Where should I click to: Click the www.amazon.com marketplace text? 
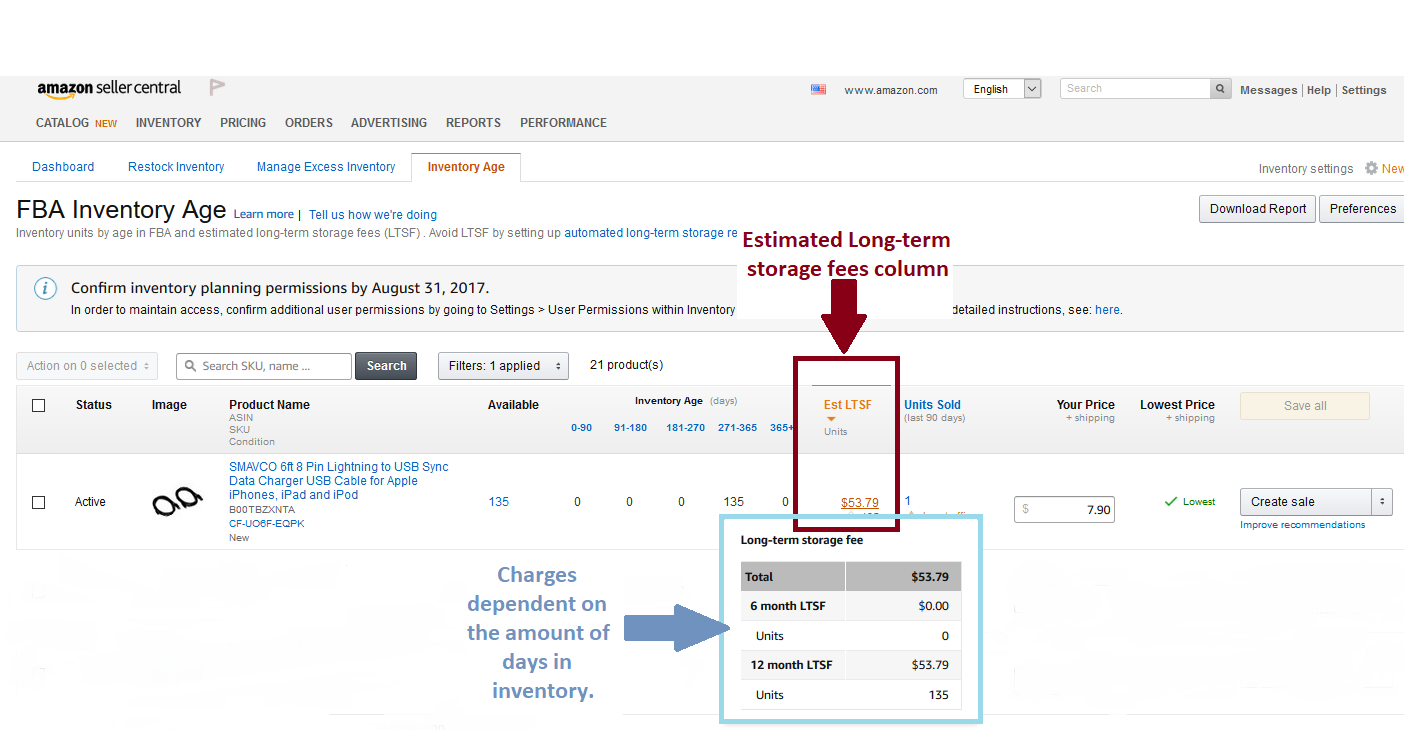pos(891,90)
